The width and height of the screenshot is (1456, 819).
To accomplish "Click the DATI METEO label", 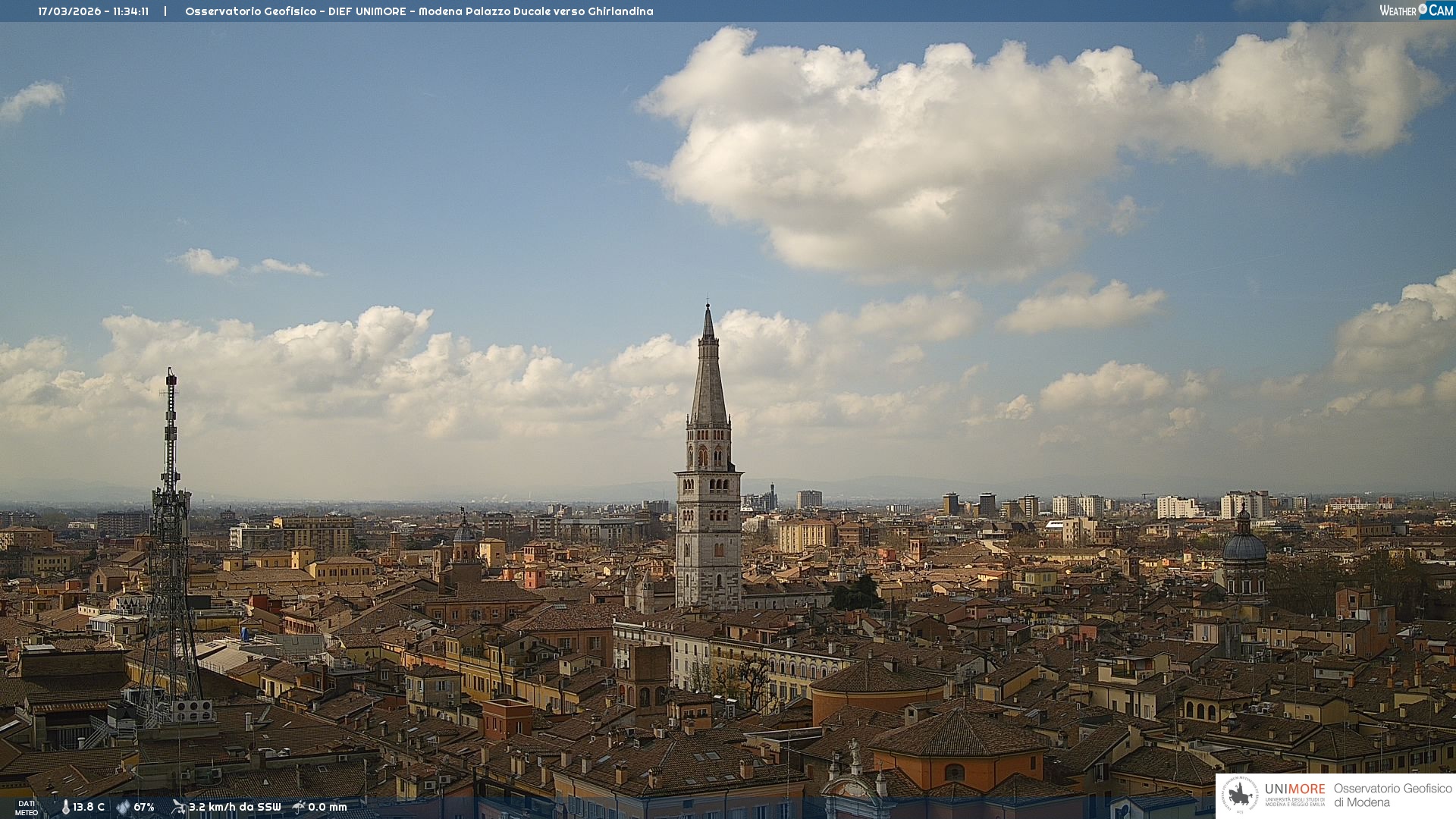I will (x=27, y=808).
